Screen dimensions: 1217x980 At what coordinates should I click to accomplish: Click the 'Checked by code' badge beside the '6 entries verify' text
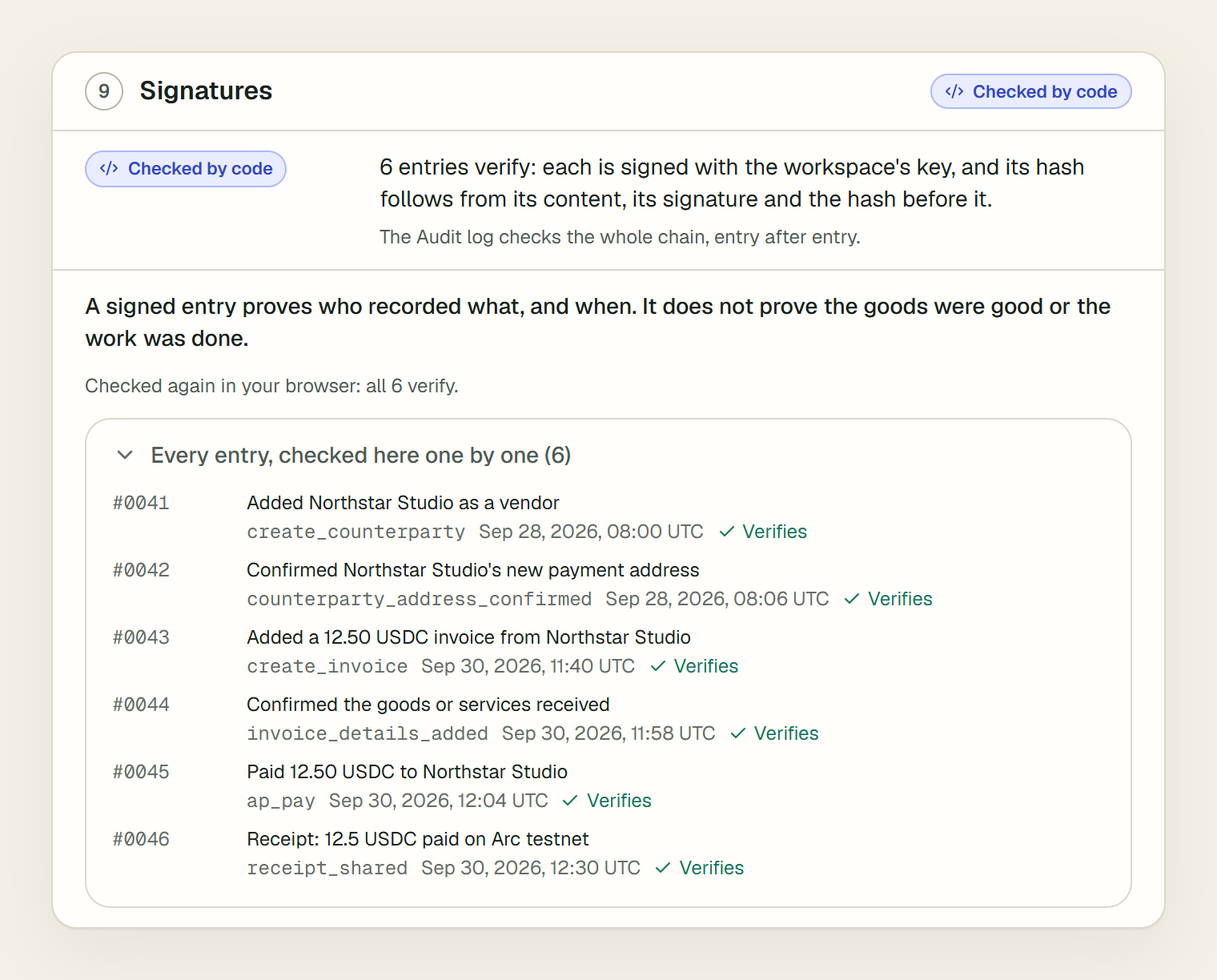tap(186, 169)
